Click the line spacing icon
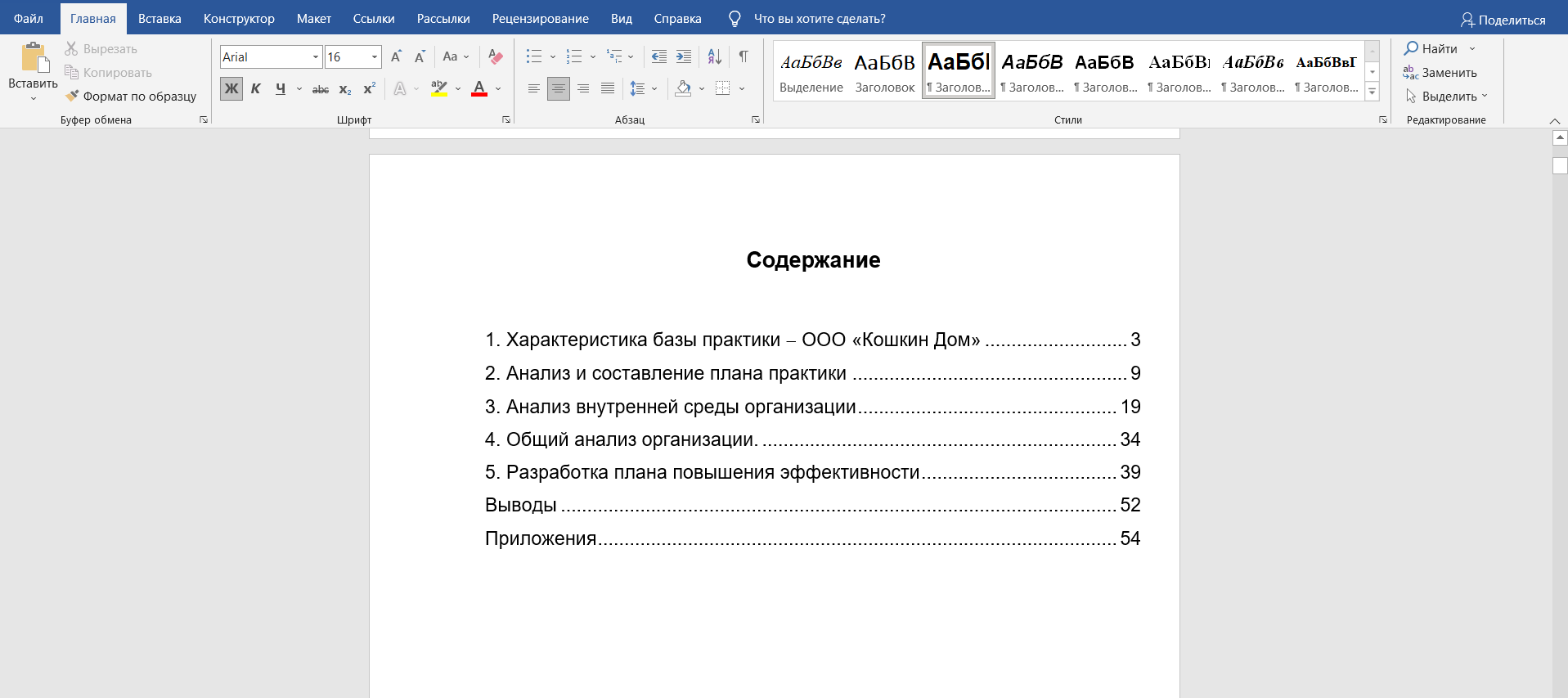 637,88
